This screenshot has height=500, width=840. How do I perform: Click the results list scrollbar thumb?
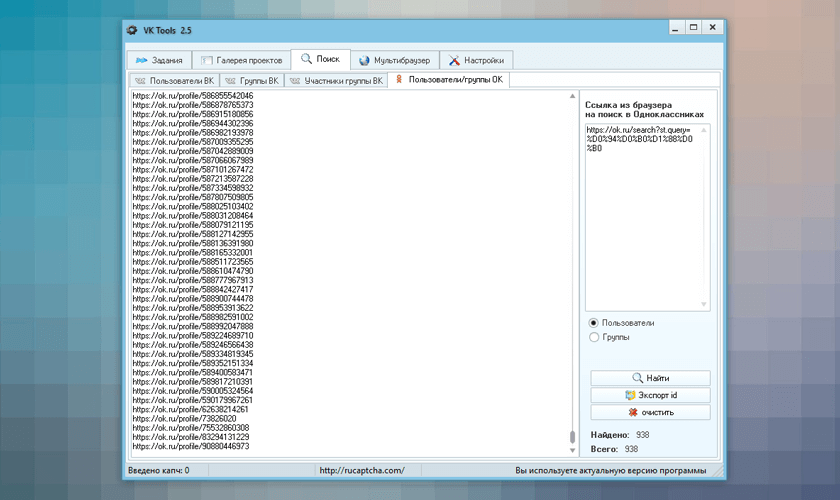[x=572, y=437]
